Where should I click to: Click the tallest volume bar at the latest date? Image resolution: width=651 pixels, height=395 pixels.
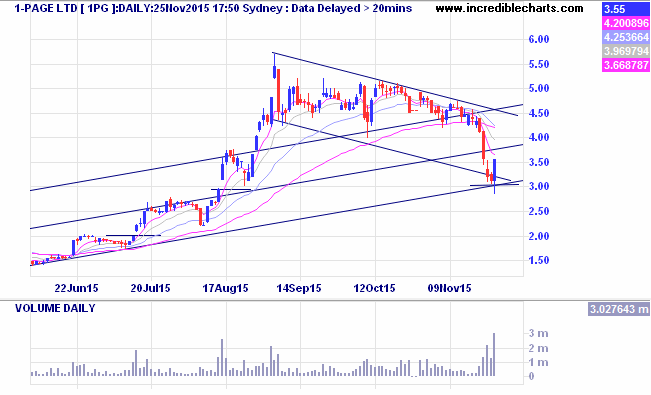tap(494, 355)
